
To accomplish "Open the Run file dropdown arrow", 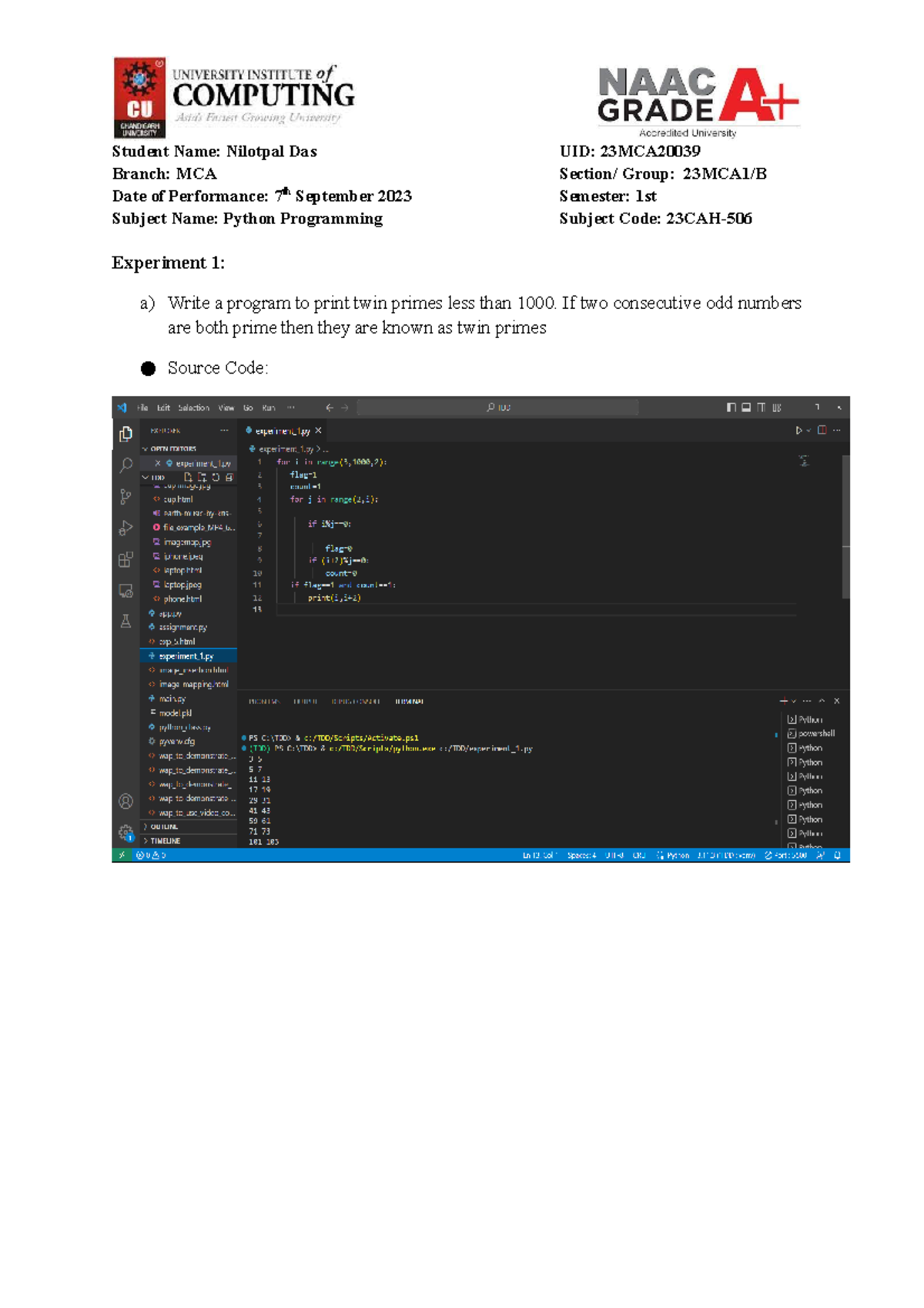I will click(808, 431).
